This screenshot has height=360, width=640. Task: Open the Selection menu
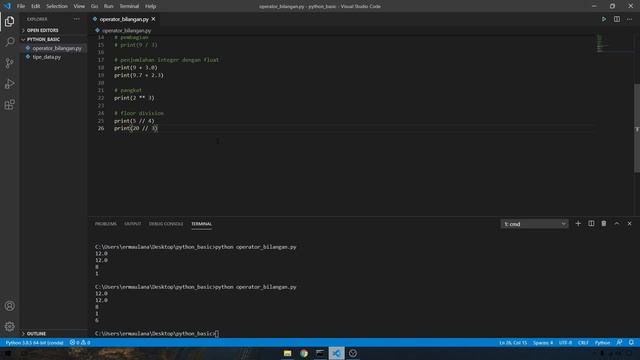point(57,6)
